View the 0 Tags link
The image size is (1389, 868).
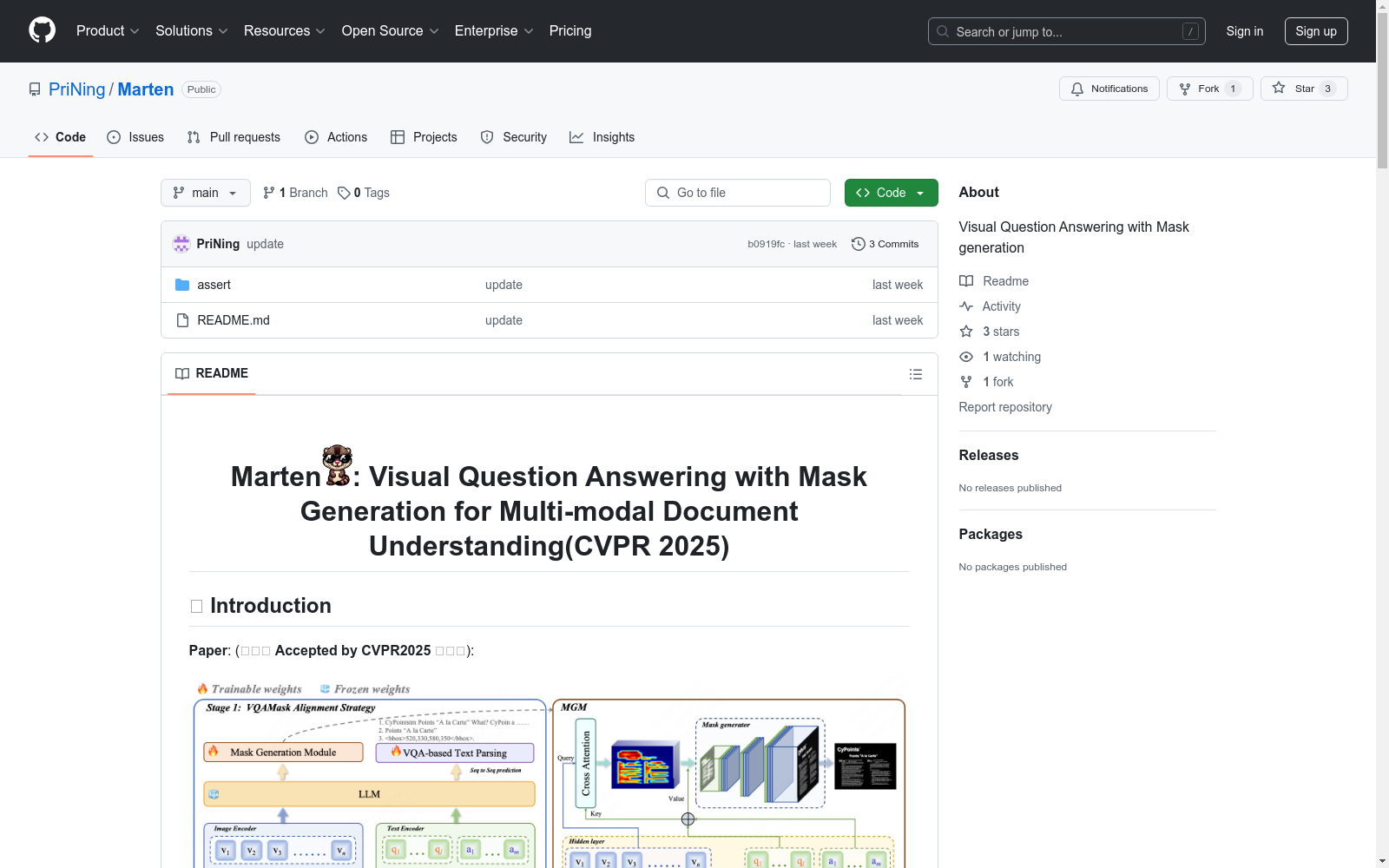364,193
